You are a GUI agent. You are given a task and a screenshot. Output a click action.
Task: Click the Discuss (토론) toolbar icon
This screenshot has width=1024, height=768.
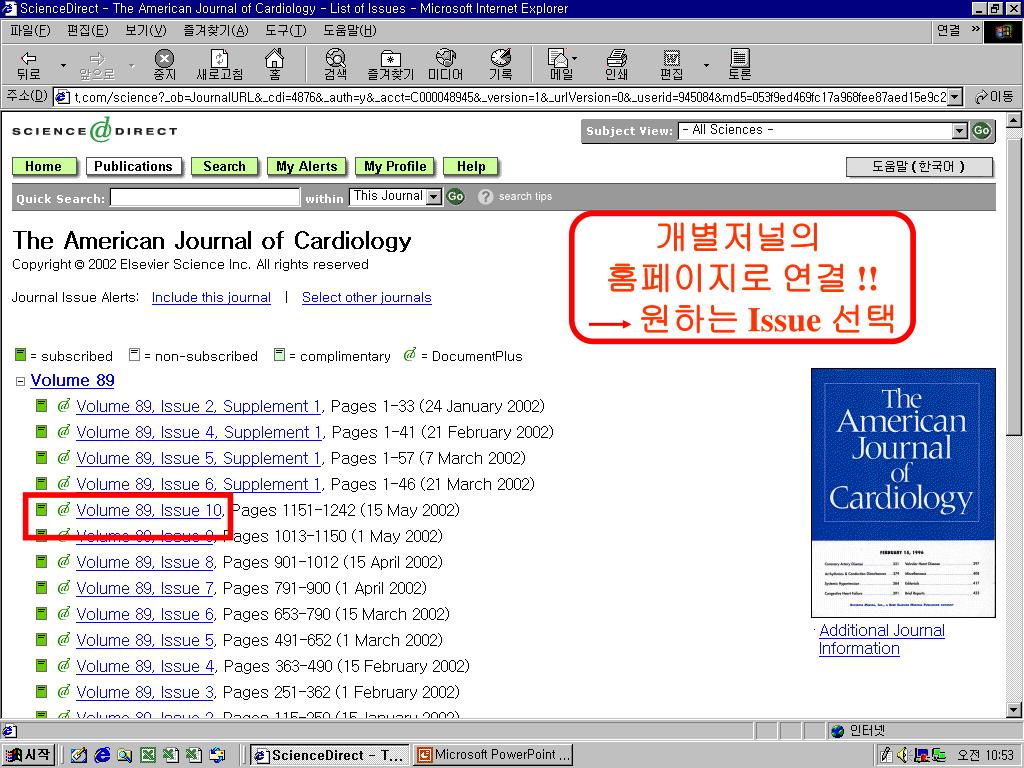coord(739,65)
